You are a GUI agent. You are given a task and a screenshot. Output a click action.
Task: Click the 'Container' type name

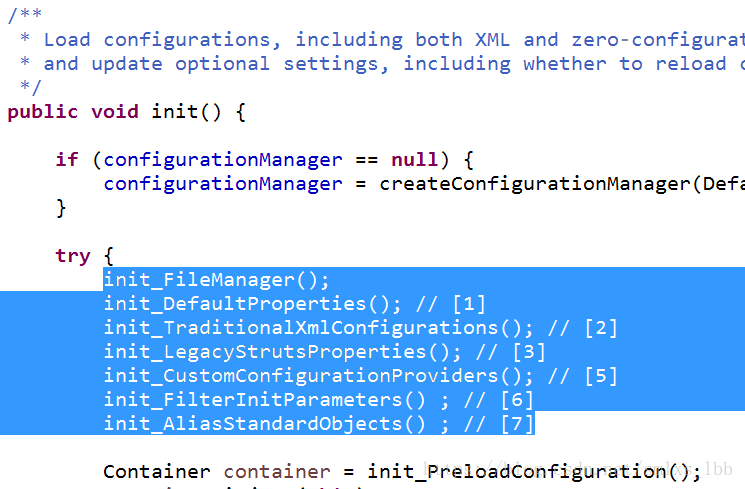click(157, 472)
